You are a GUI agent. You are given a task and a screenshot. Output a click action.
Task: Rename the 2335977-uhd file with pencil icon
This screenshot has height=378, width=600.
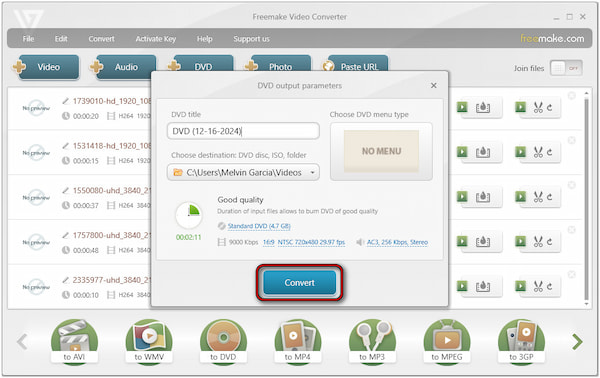point(65,280)
